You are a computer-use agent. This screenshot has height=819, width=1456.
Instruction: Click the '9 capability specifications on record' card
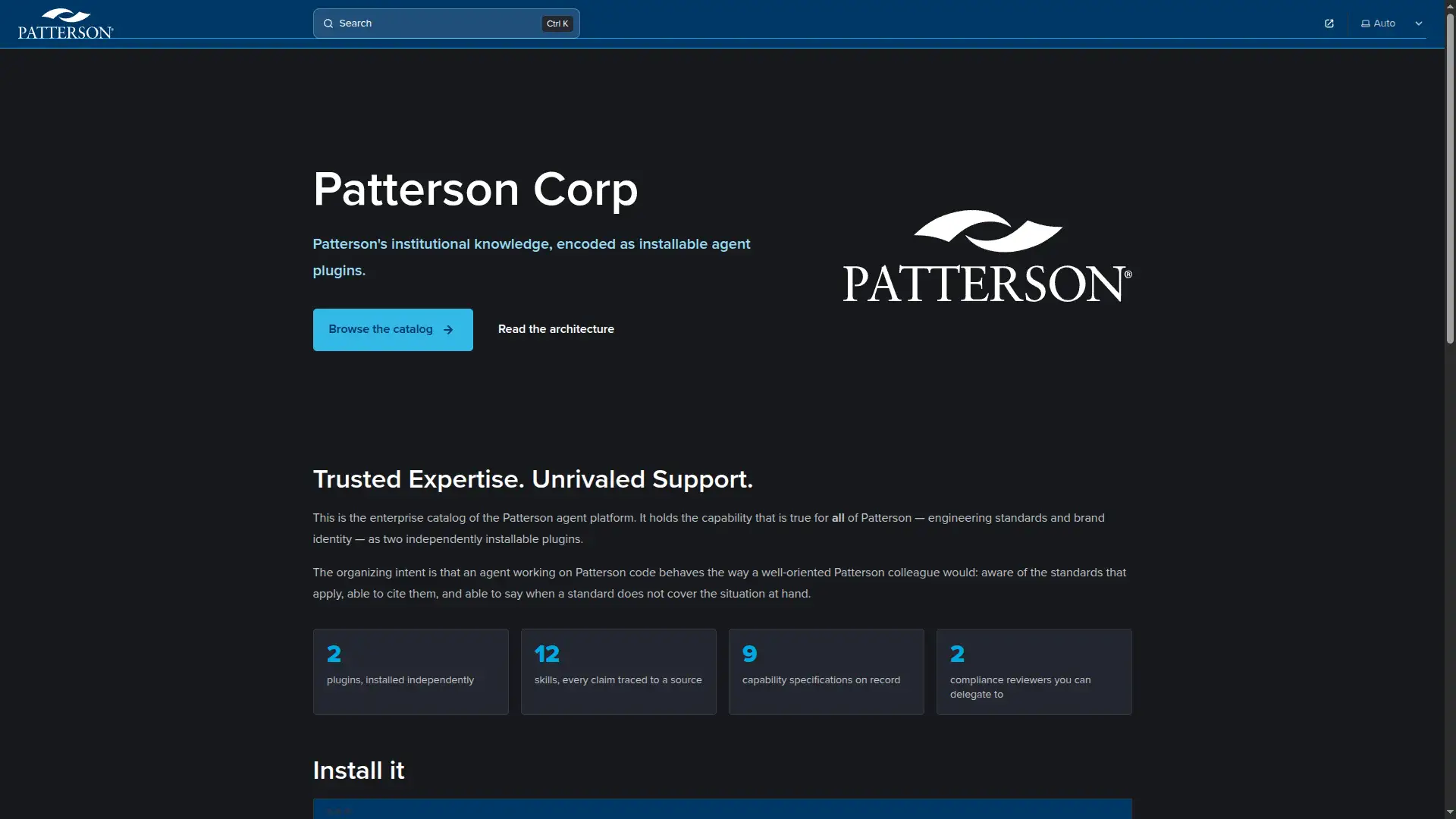(x=827, y=671)
